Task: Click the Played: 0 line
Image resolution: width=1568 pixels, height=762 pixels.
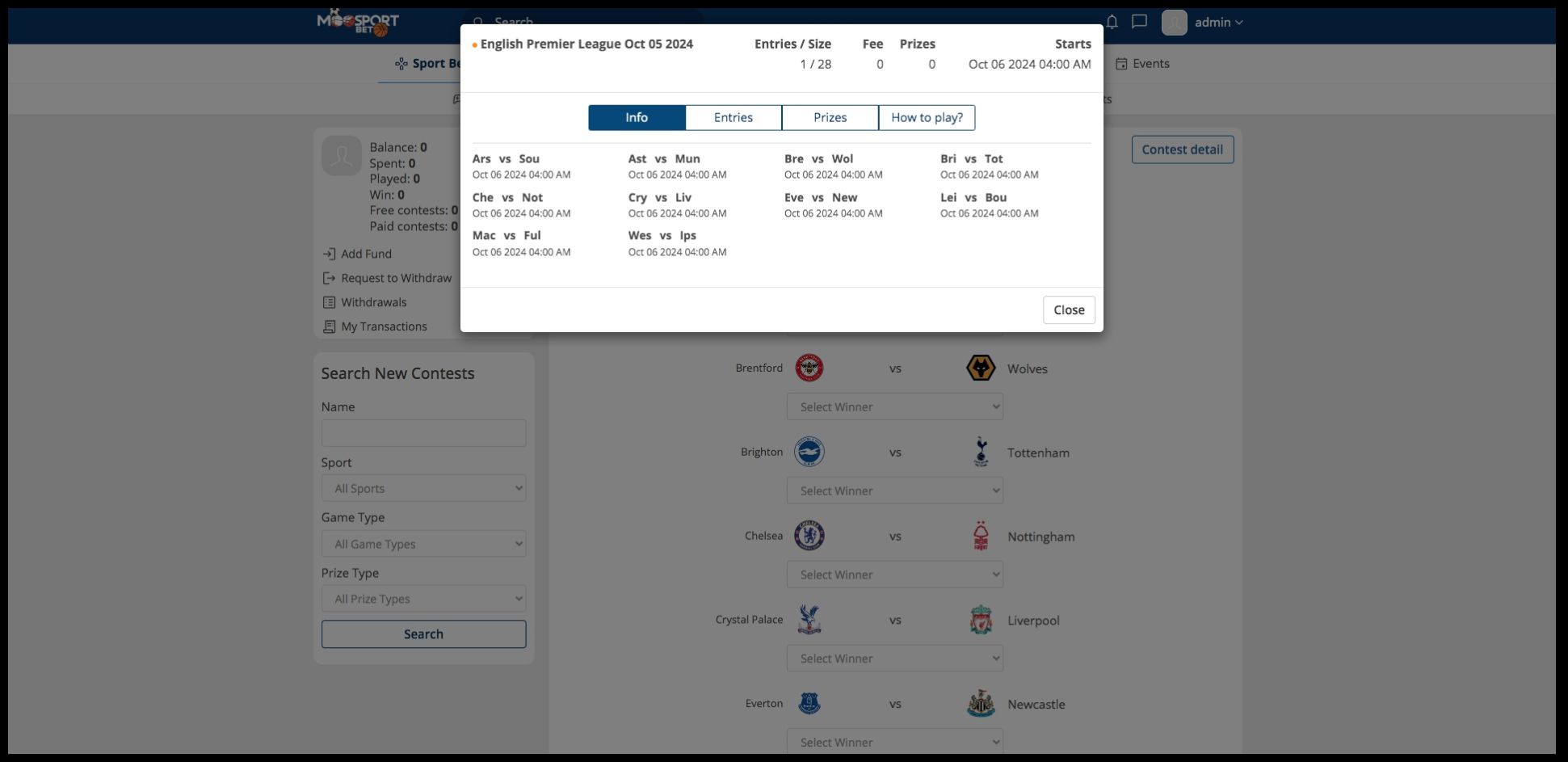Action: [394, 179]
